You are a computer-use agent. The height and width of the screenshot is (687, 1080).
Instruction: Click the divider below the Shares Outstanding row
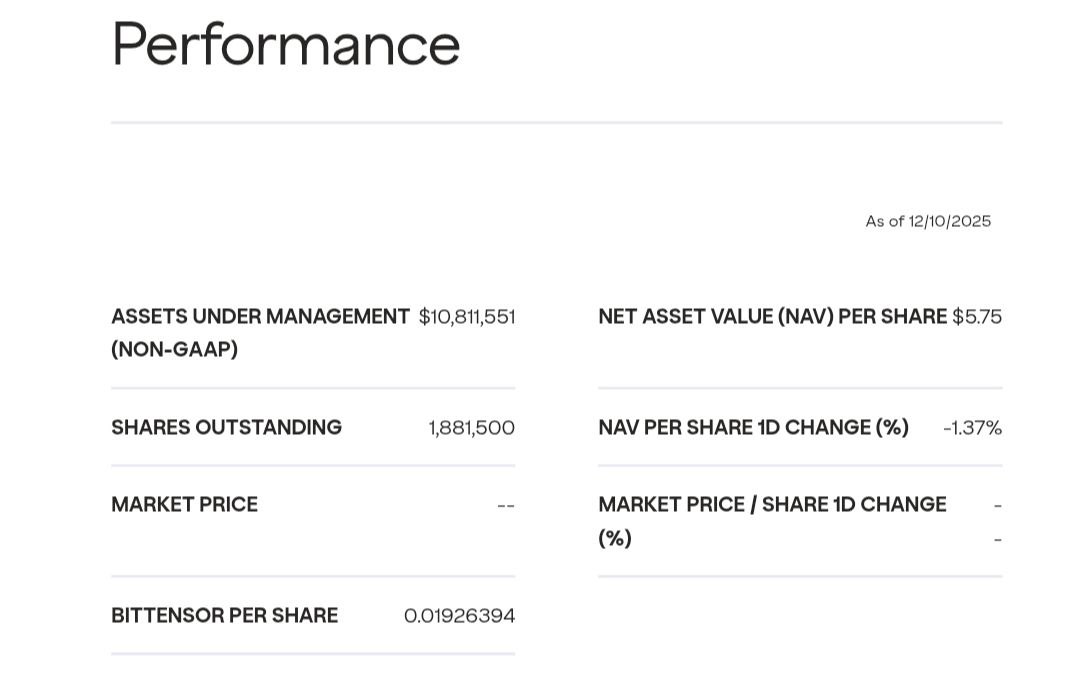[313, 466]
